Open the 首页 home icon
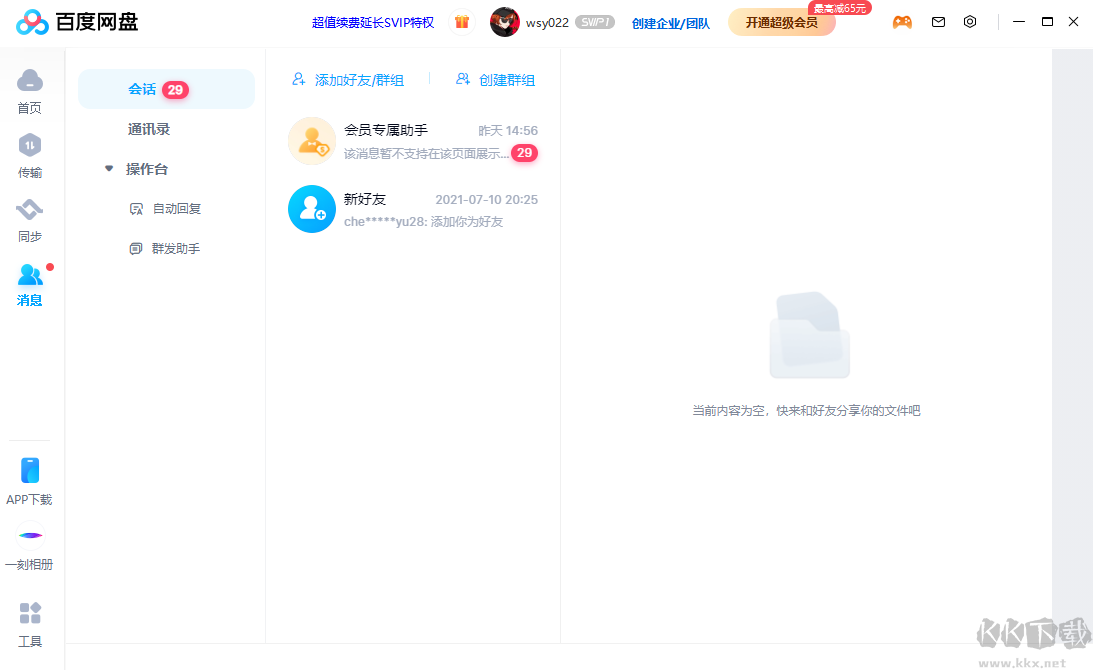The width and height of the screenshot is (1093, 670). tap(29, 80)
